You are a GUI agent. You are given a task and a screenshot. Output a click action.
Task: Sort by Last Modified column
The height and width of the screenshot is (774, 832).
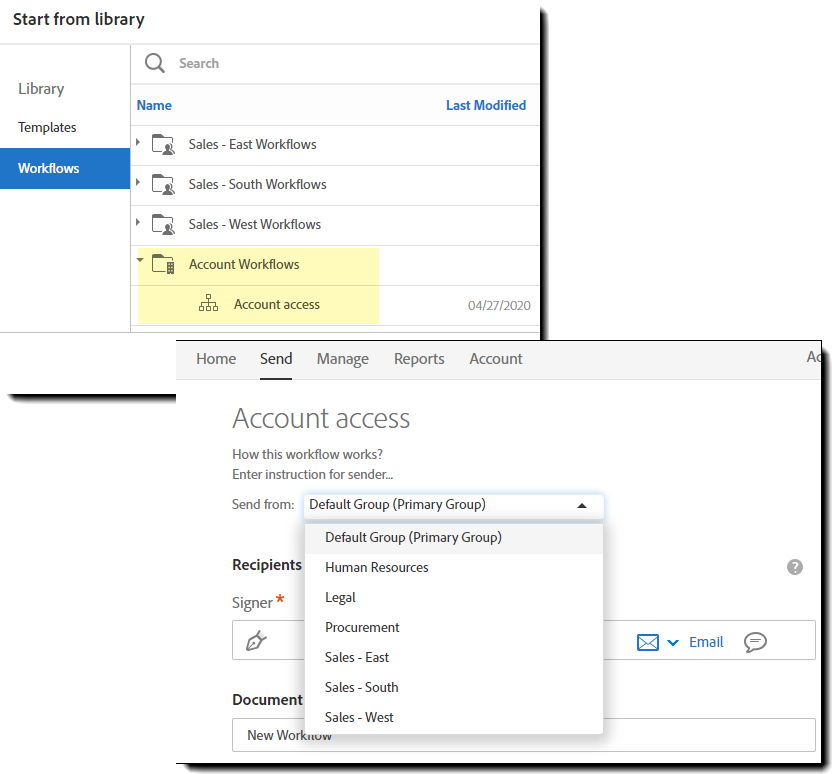point(486,106)
